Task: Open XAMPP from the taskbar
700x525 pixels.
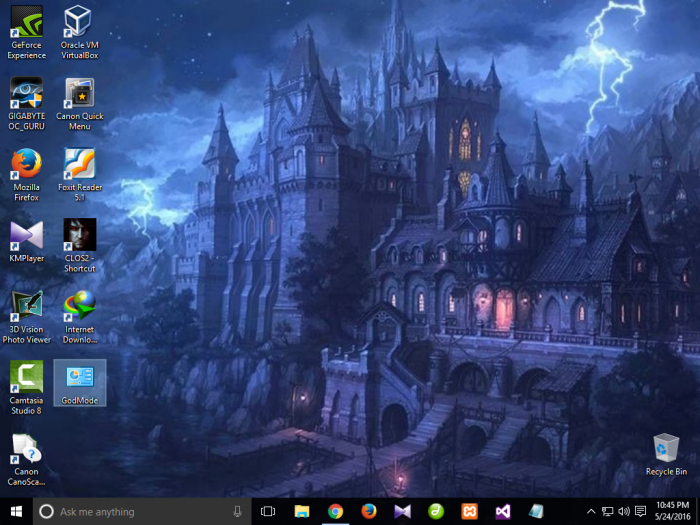Action: 469,512
